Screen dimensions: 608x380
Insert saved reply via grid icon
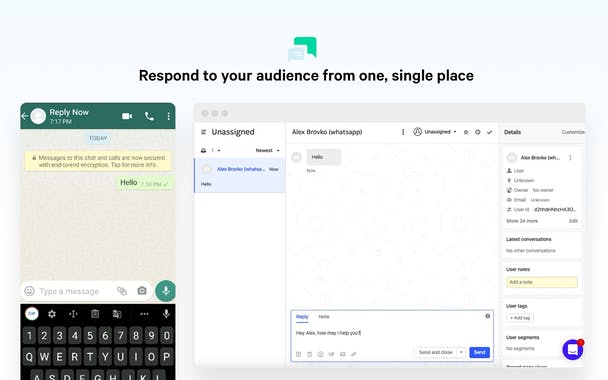[299, 354]
